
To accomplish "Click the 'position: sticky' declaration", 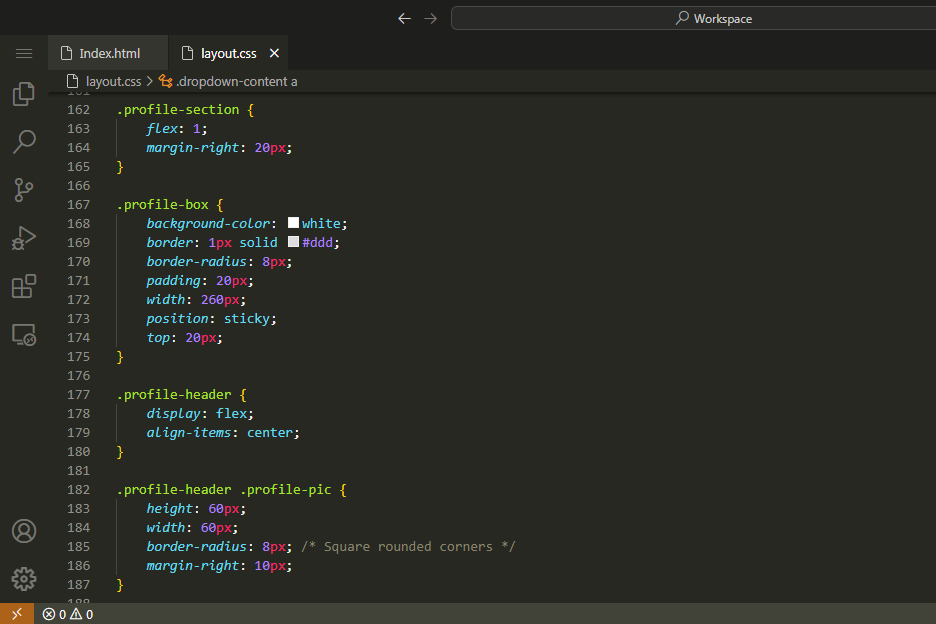I will point(211,319).
